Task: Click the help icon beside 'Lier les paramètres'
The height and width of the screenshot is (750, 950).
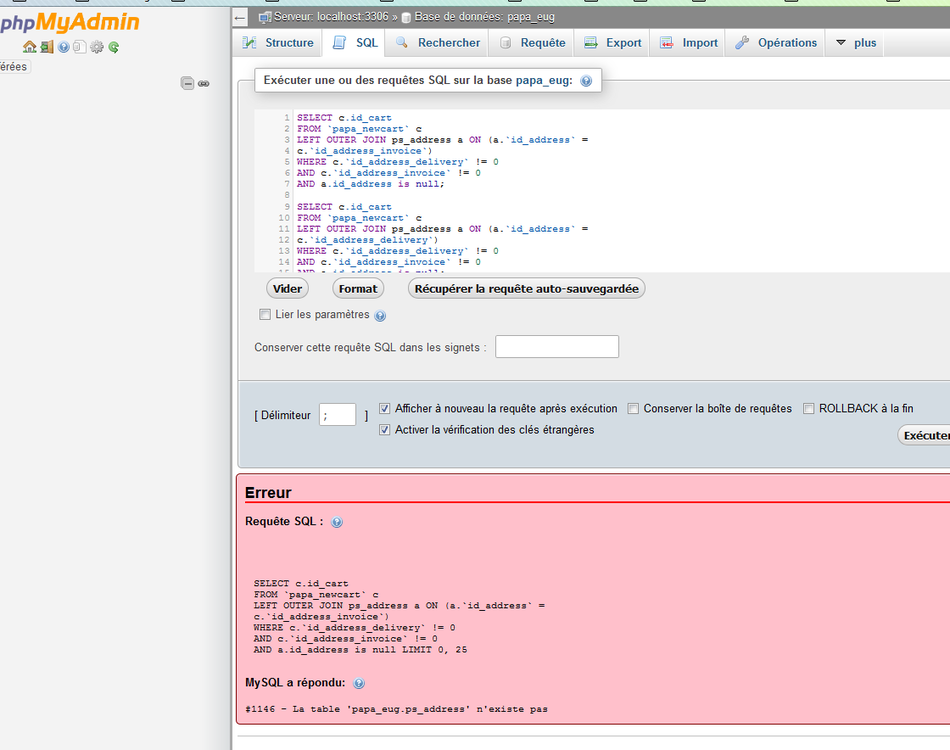Action: click(380, 316)
